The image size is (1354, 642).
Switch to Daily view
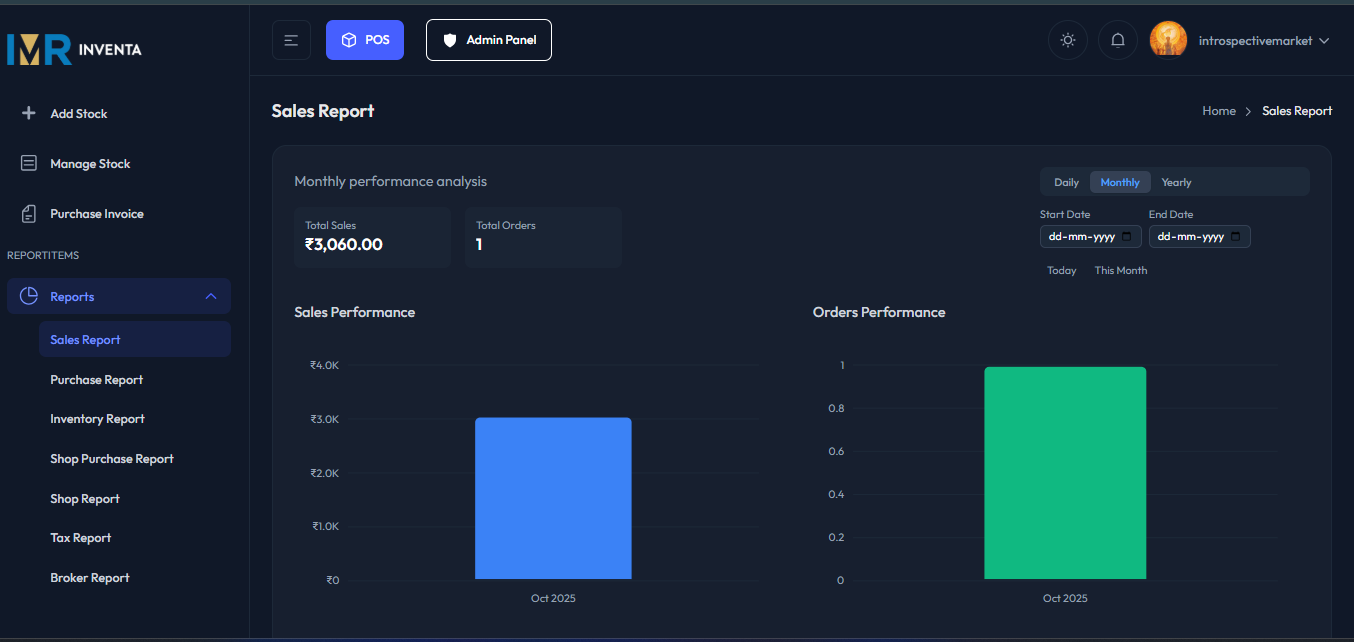tap(1066, 181)
